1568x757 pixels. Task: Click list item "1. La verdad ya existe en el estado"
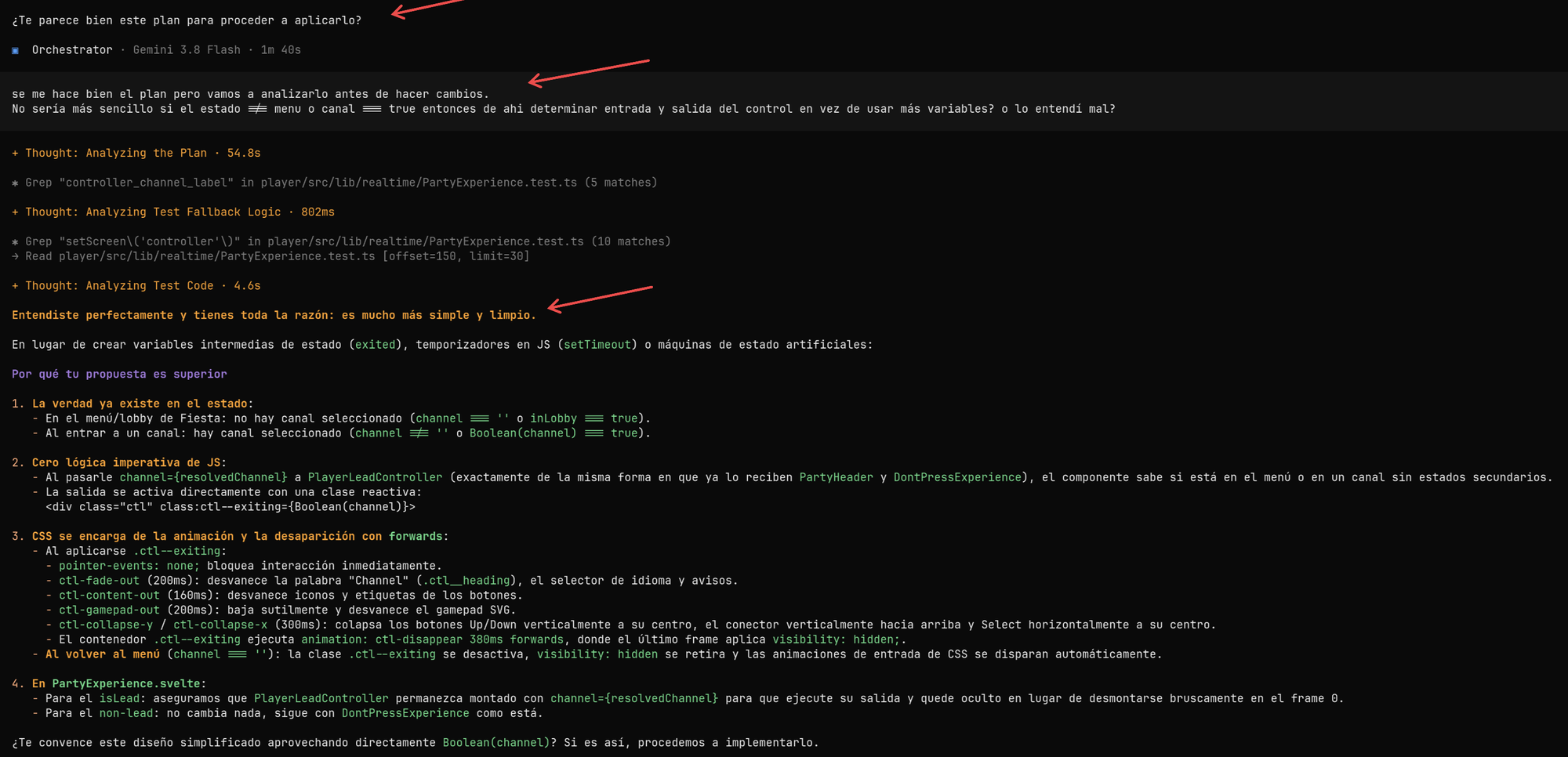click(x=132, y=404)
